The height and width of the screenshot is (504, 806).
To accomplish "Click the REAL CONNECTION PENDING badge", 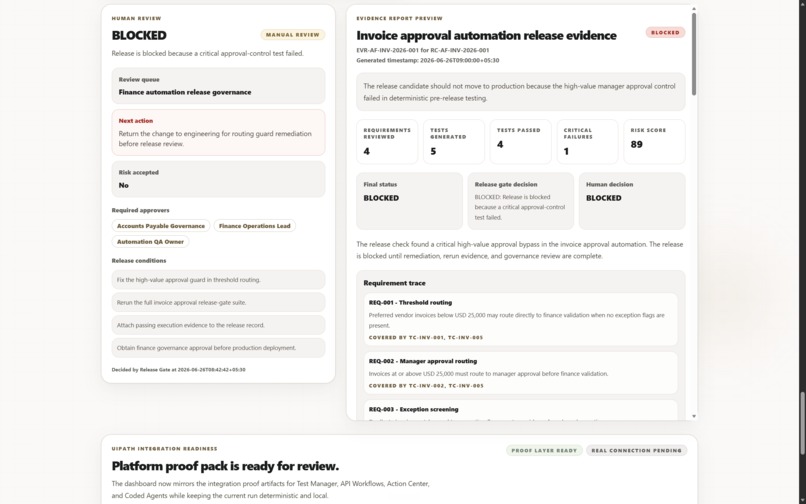I will (x=636, y=451).
